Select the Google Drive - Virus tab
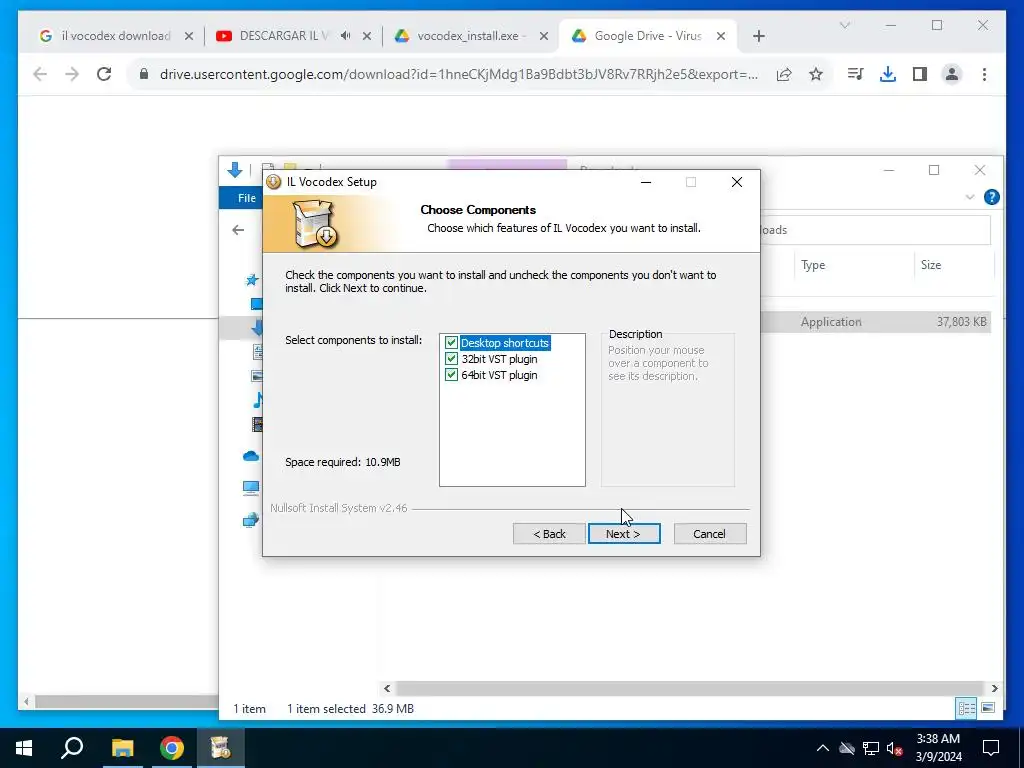This screenshot has width=1024, height=768. (x=647, y=36)
